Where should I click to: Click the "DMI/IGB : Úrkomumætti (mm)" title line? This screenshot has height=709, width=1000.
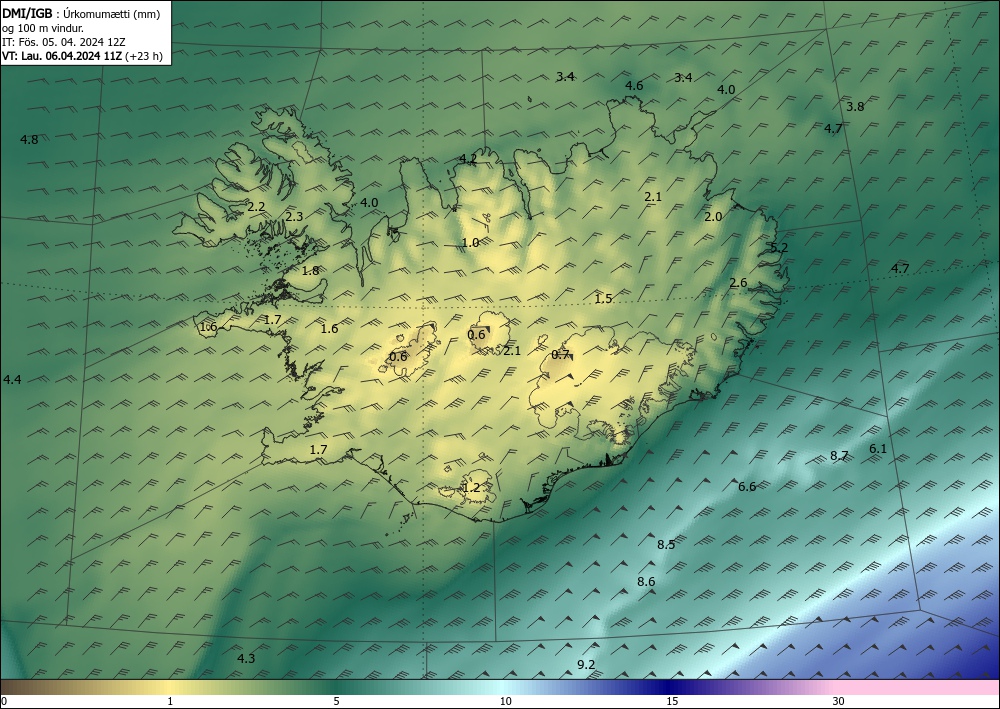(81, 13)
